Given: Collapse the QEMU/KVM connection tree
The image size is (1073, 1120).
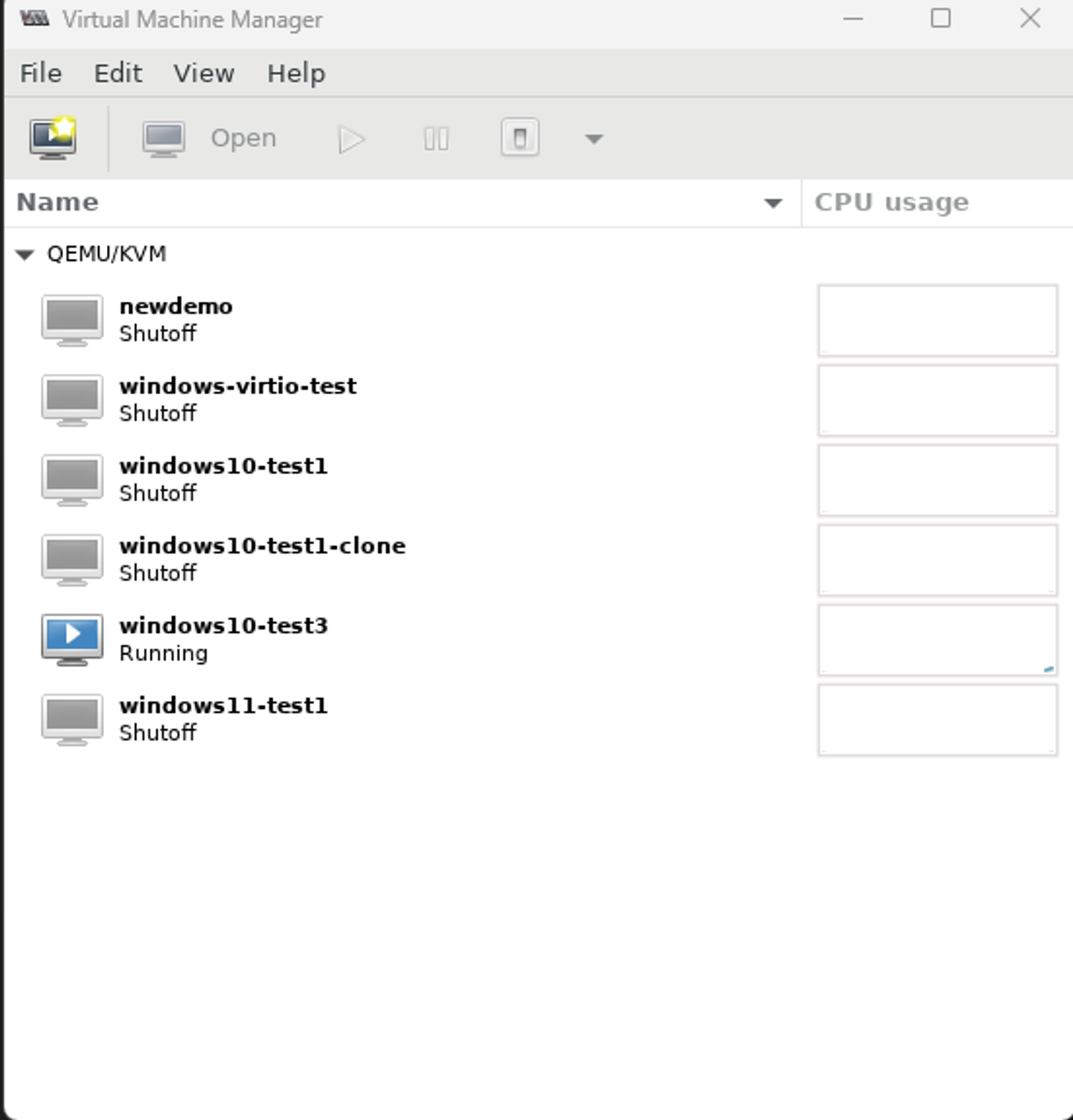Looking at the screenshot, I should pyautogui.click(x=25, y=254).
